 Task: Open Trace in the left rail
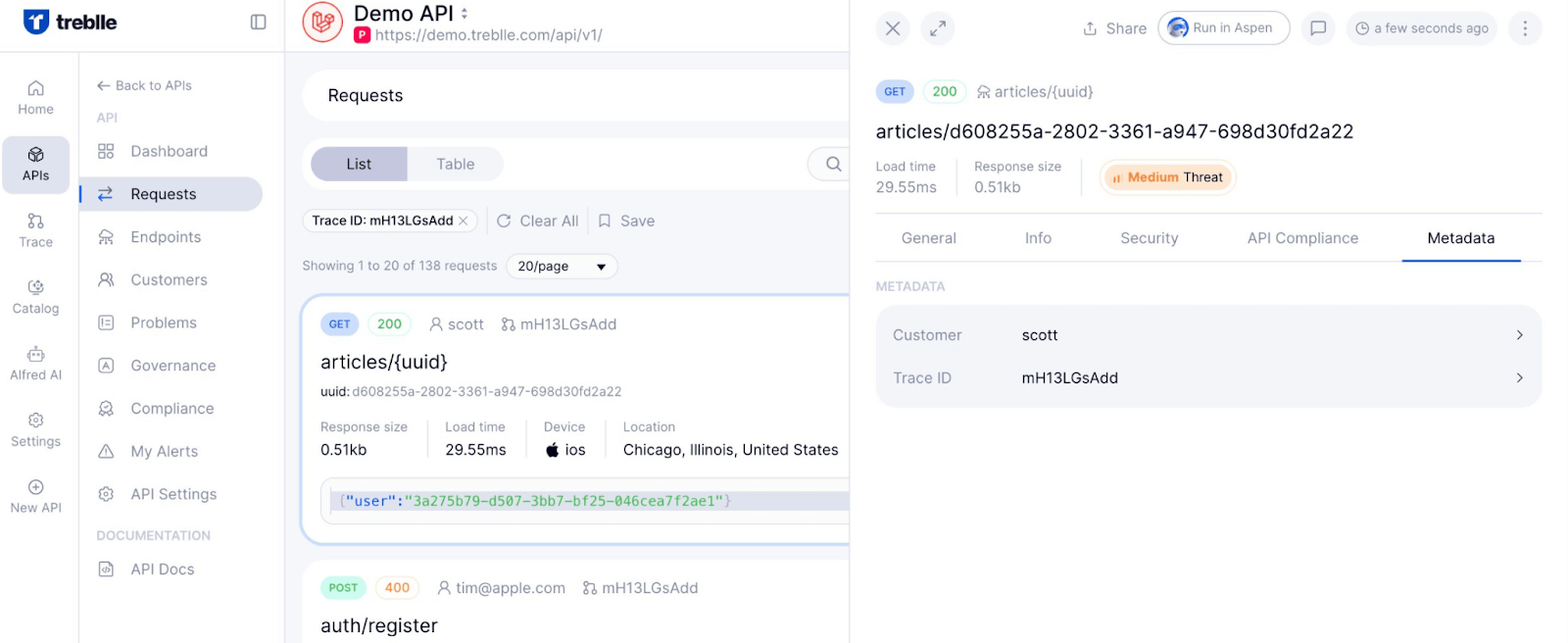click(35, 231)
